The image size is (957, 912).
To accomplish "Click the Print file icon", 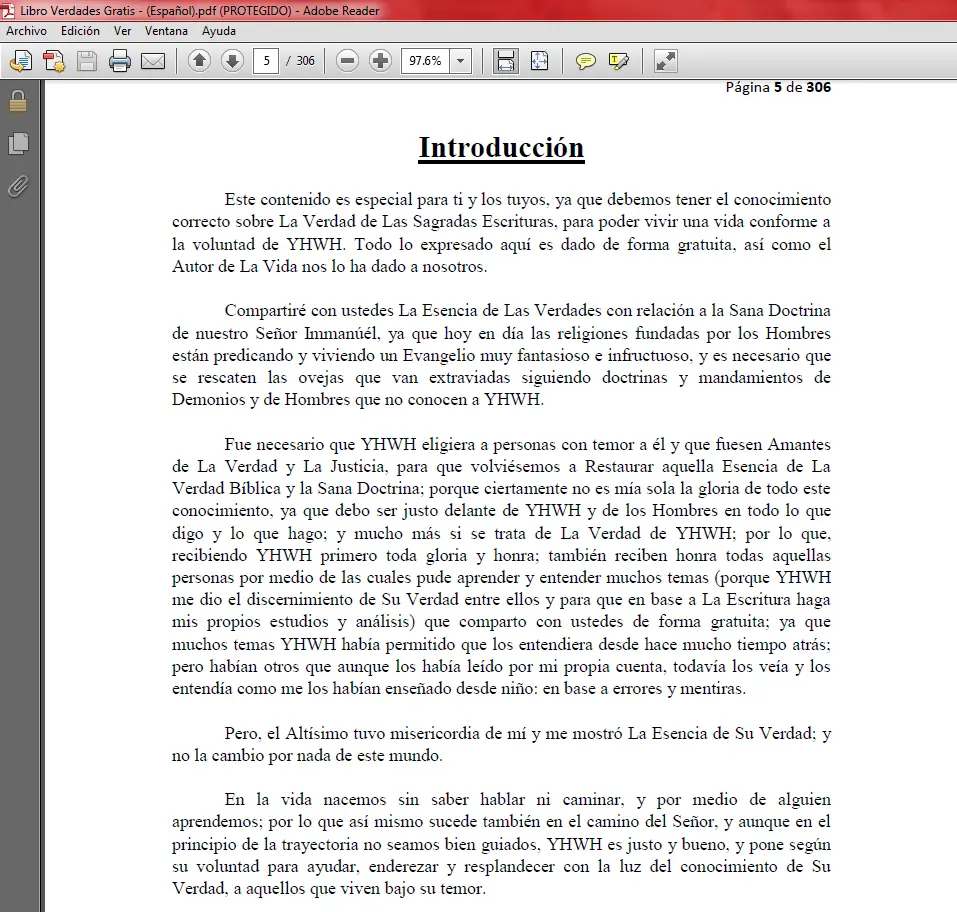I will point(120,61).
